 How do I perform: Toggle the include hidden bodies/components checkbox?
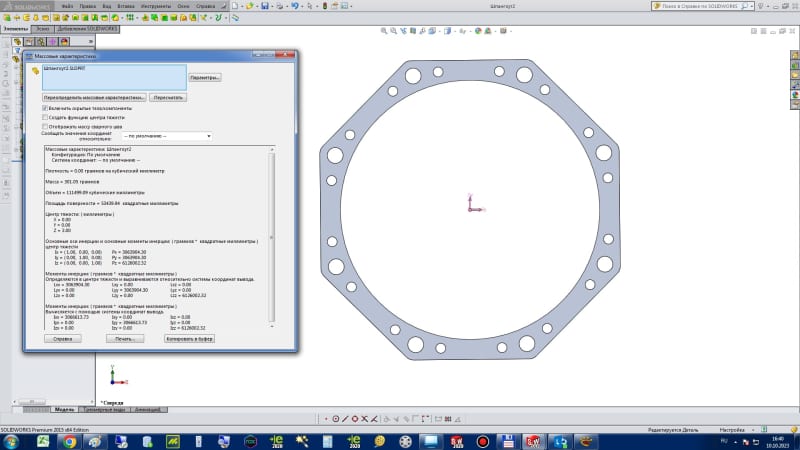[45, 108]
